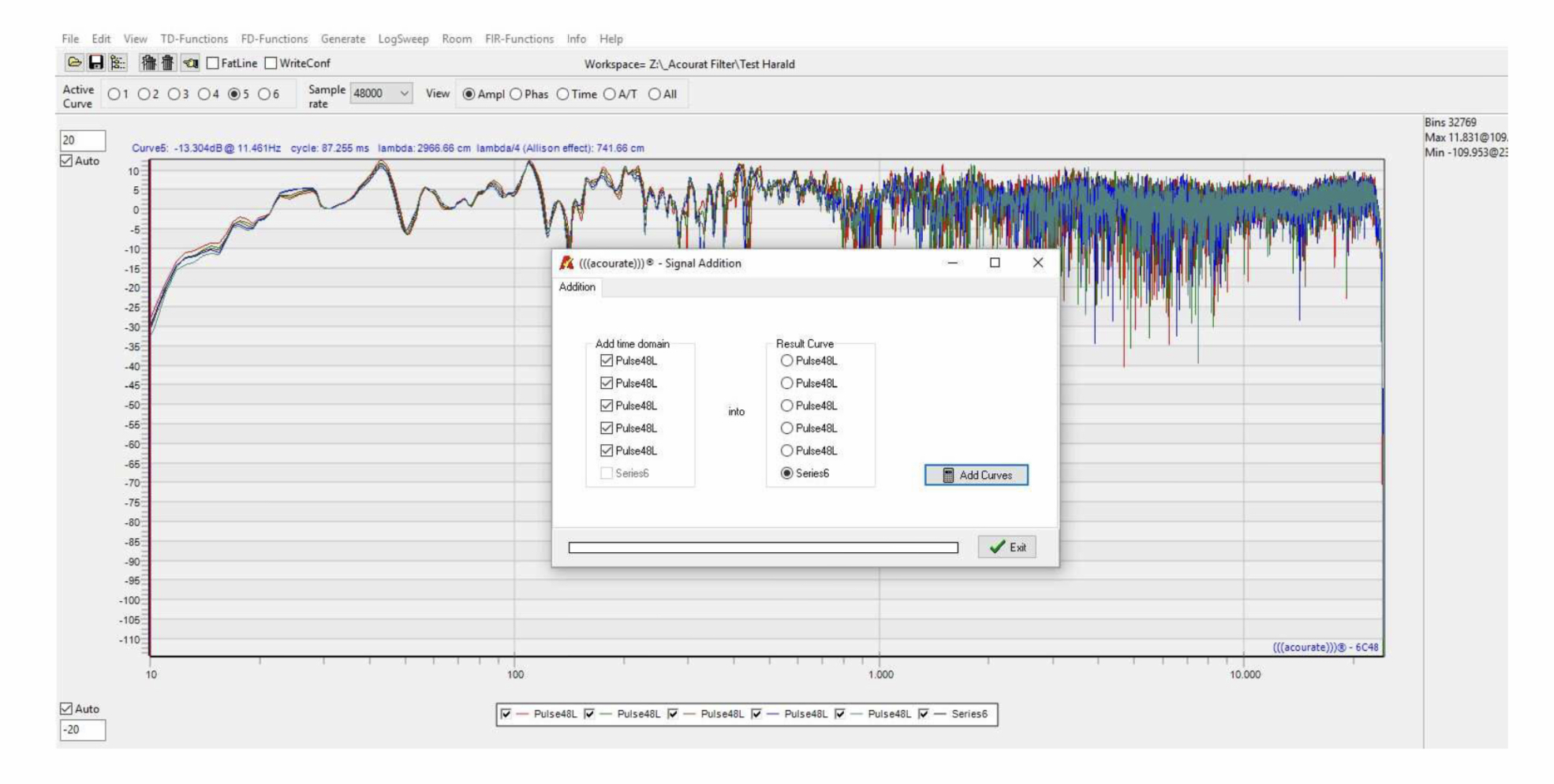The image size is (1554, 784).
Task: Click the pointing hand toolbar icon
Action: point(190,62)
